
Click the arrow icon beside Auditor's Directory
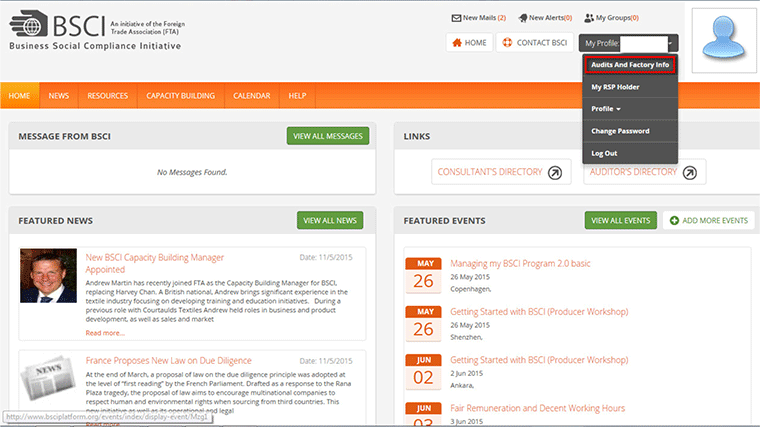point(690,173)
